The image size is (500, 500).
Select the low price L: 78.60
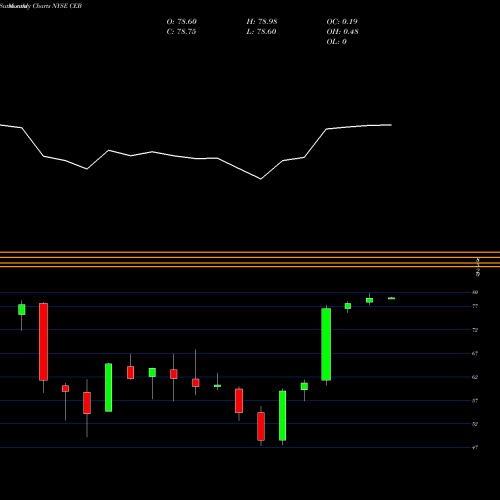(x=261, y=32)
